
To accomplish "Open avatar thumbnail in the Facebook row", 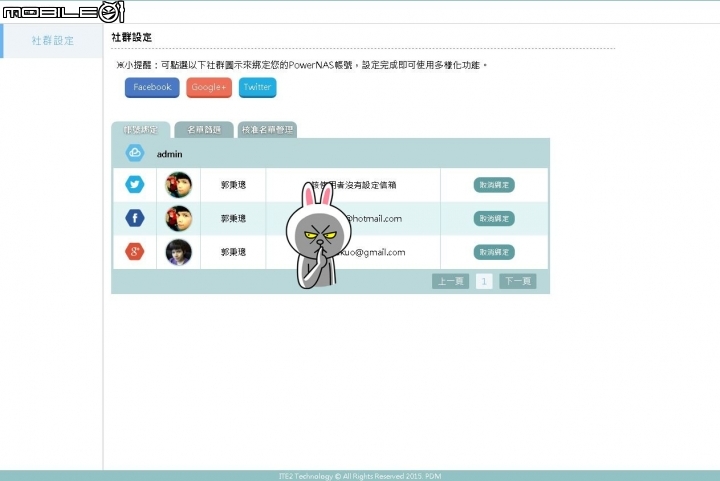I will tap(179, 218).
